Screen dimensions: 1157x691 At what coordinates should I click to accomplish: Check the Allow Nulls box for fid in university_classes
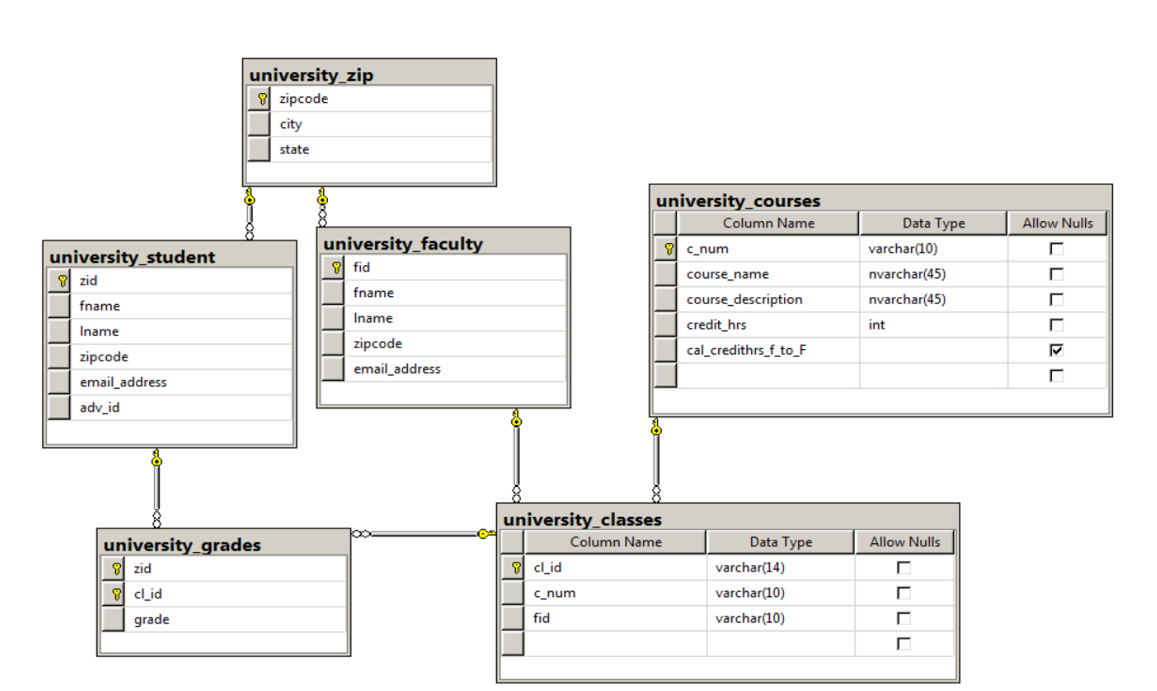[x=903, y=617]
